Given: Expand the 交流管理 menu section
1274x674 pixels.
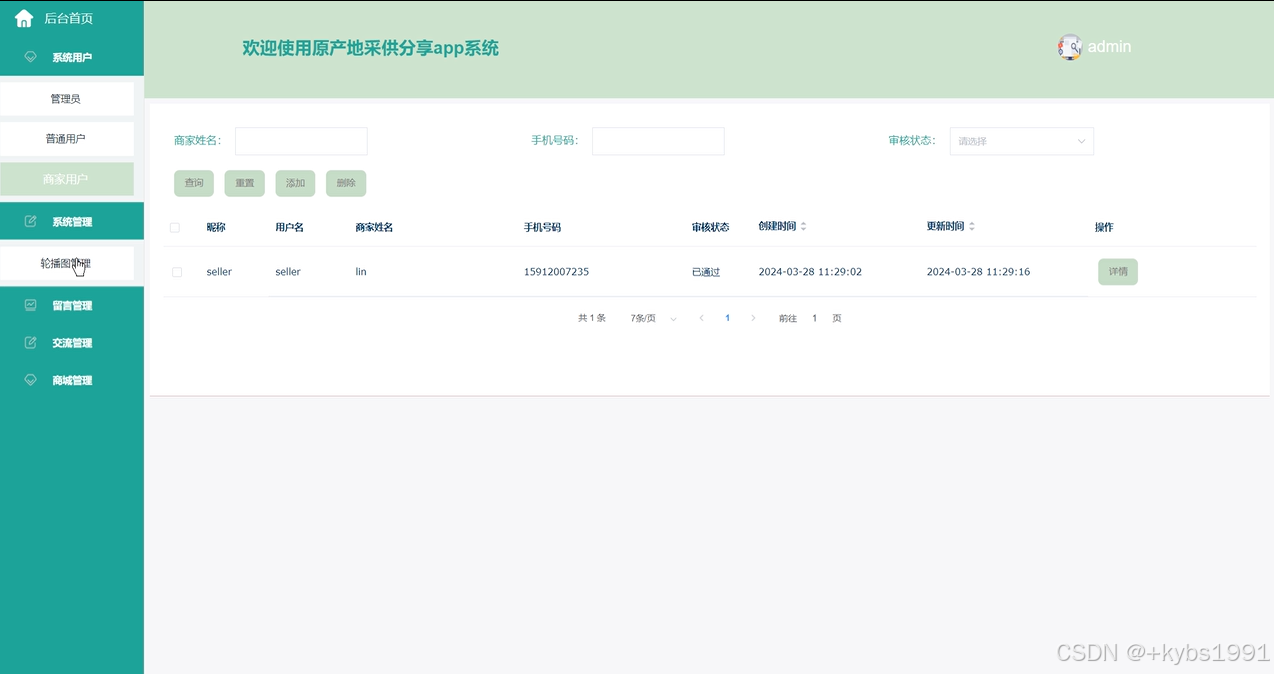Looking at the screenshot, I should pyautogui.click(x=72, y=342).
